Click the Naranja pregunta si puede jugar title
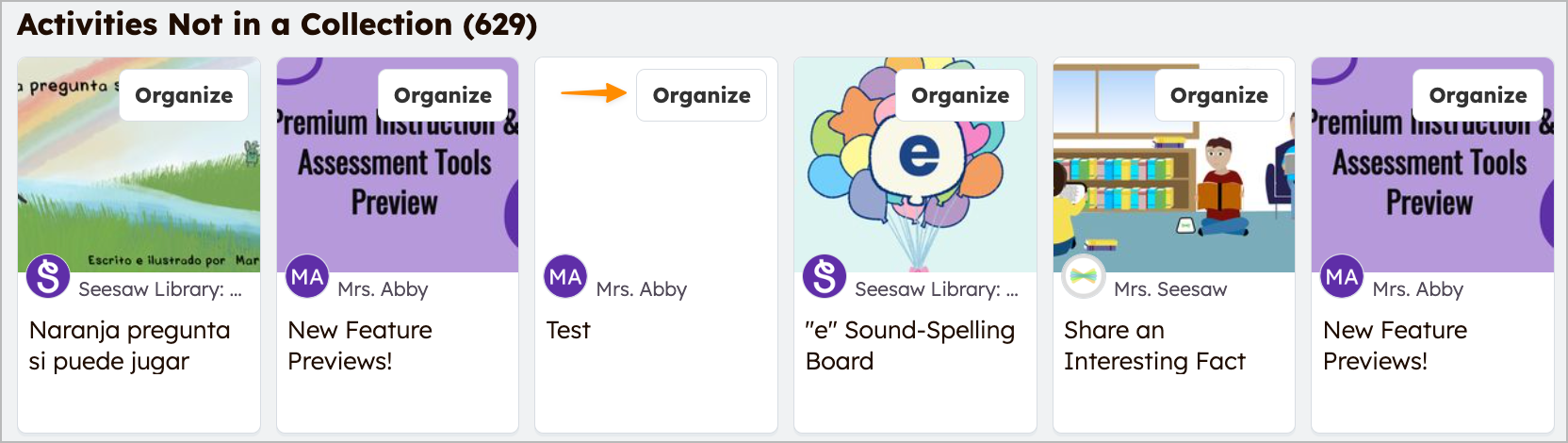The image size is (1568, 443). pyautogui.click(x=129, y=345)
